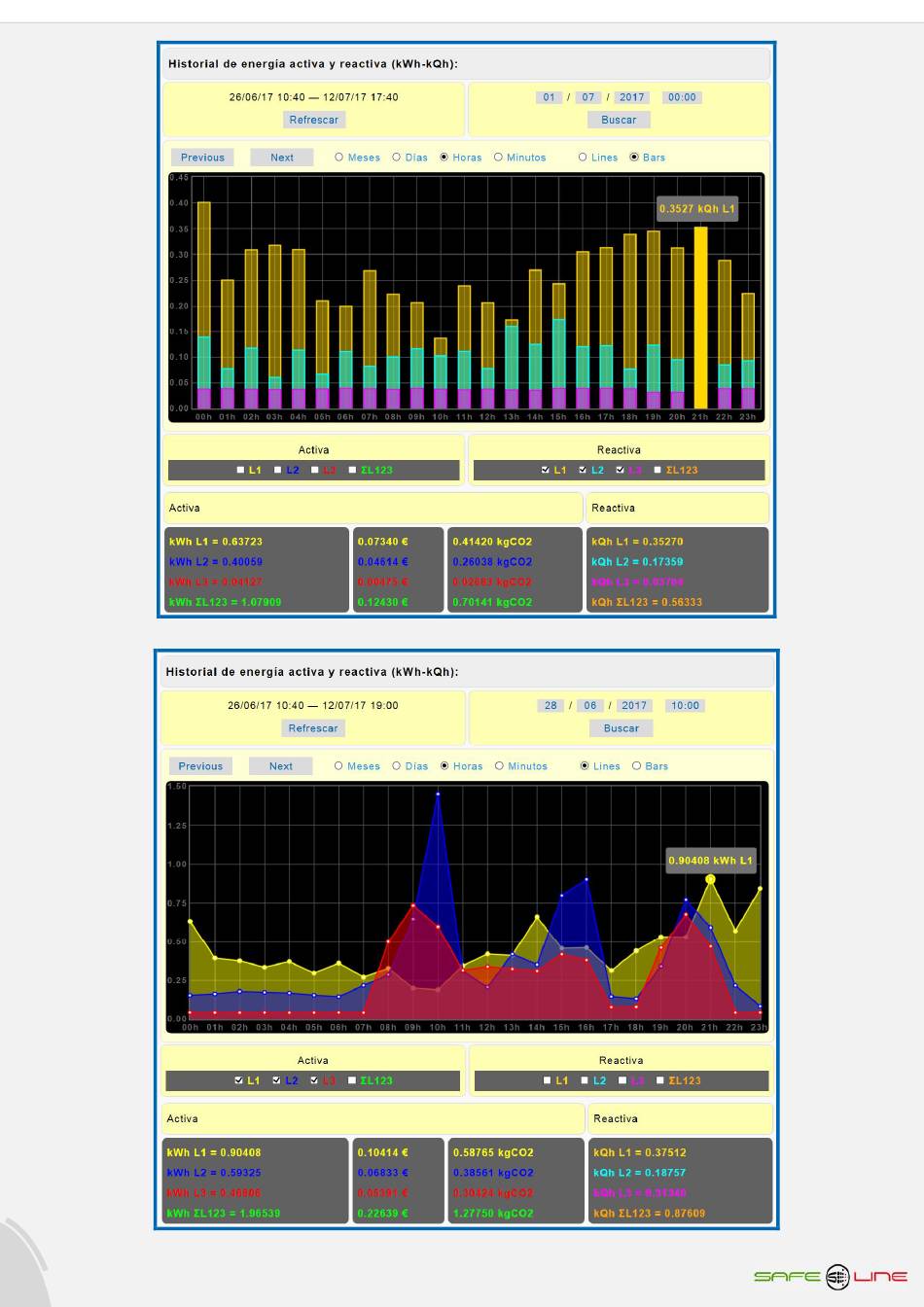The width and height of the screenshot is (924, 1307).
Task: Click the '0.90408 kWh L1' tooltip
Action: (x=711, y=861)
